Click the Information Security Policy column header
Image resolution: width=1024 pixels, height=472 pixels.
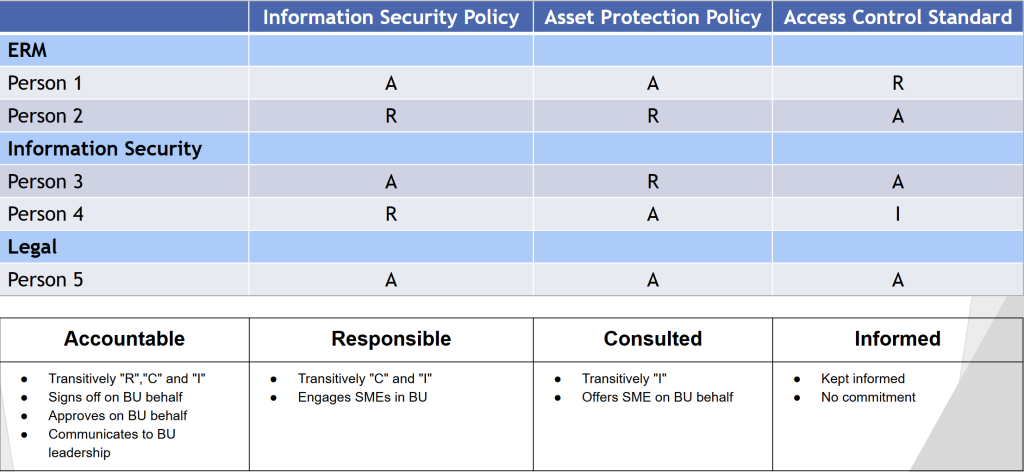tap(390, 17)
